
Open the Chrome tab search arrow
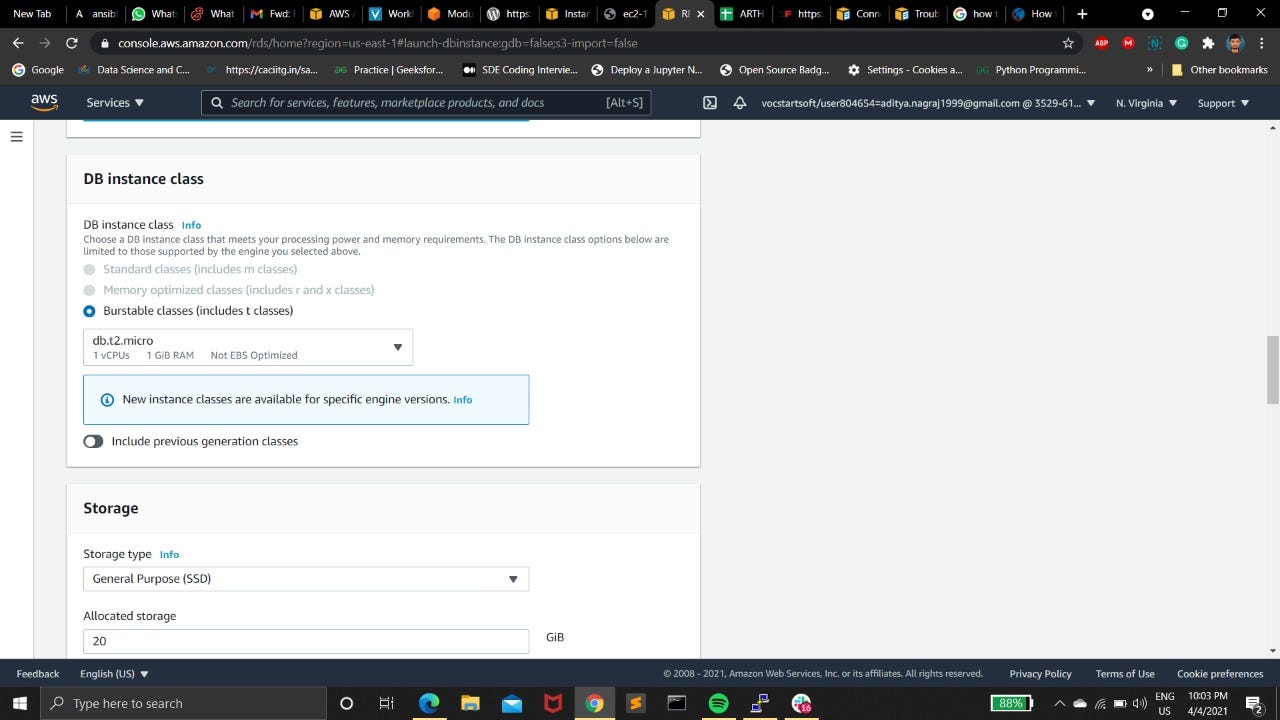[x=1148, y=14]
